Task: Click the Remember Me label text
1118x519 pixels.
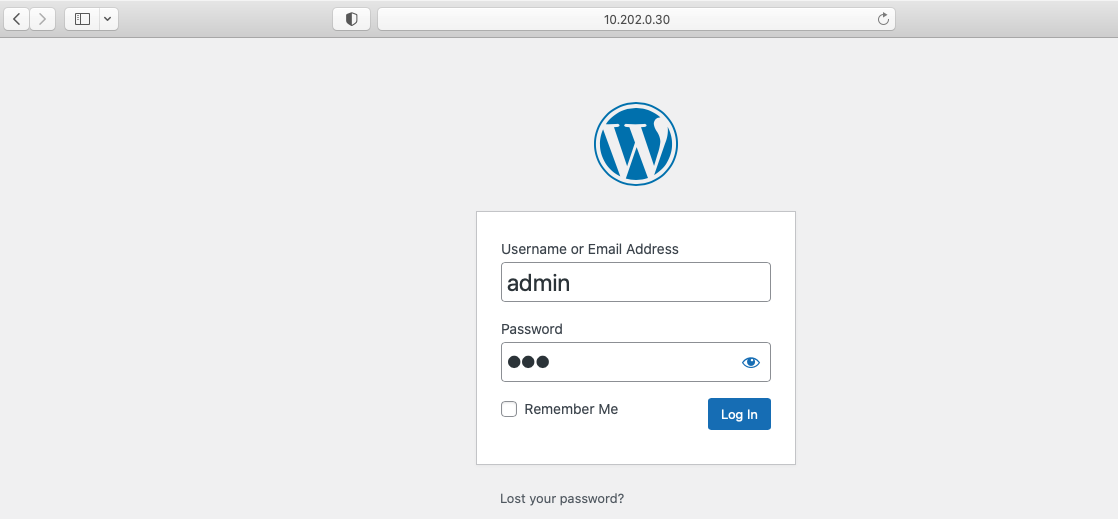Action: 571,409
